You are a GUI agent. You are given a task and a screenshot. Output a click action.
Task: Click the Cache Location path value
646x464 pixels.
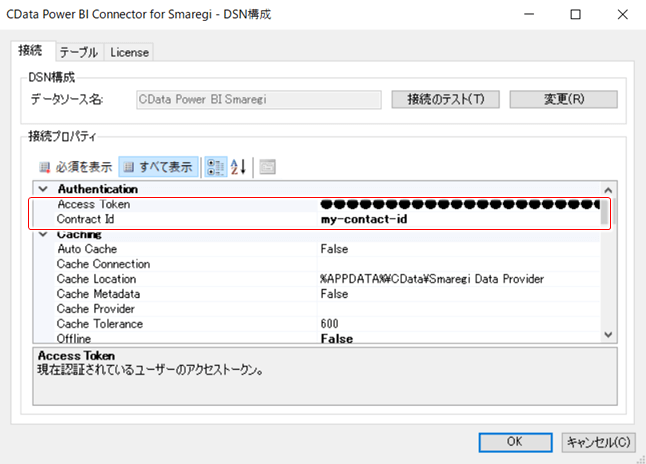[432, 279]
